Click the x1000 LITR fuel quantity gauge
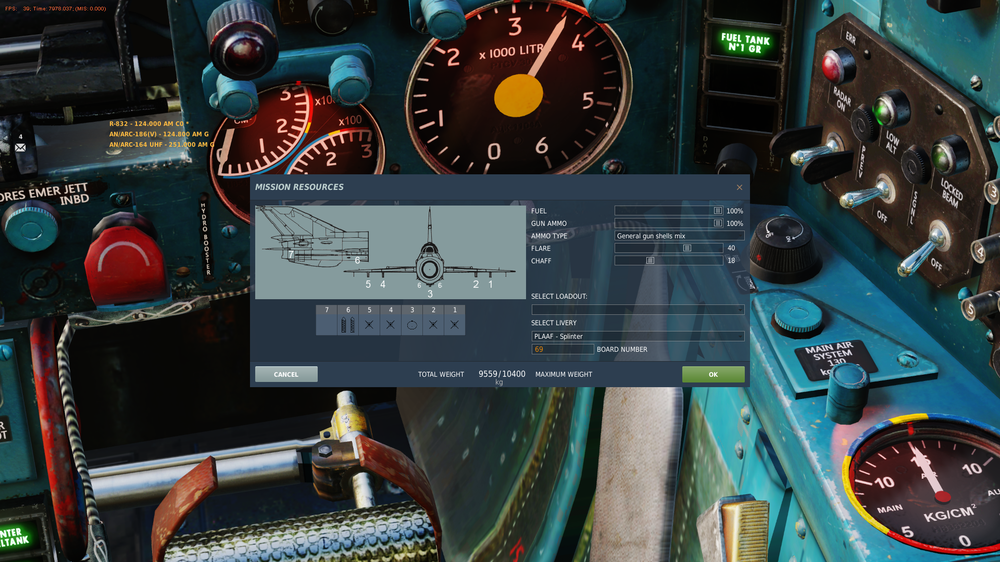1000x562 pixels. 517,86
